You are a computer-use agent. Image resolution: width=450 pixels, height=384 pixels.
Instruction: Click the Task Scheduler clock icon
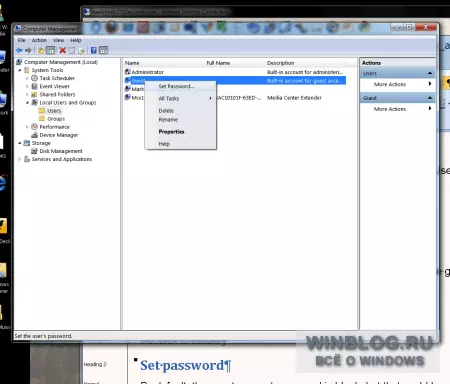(34, 78)
